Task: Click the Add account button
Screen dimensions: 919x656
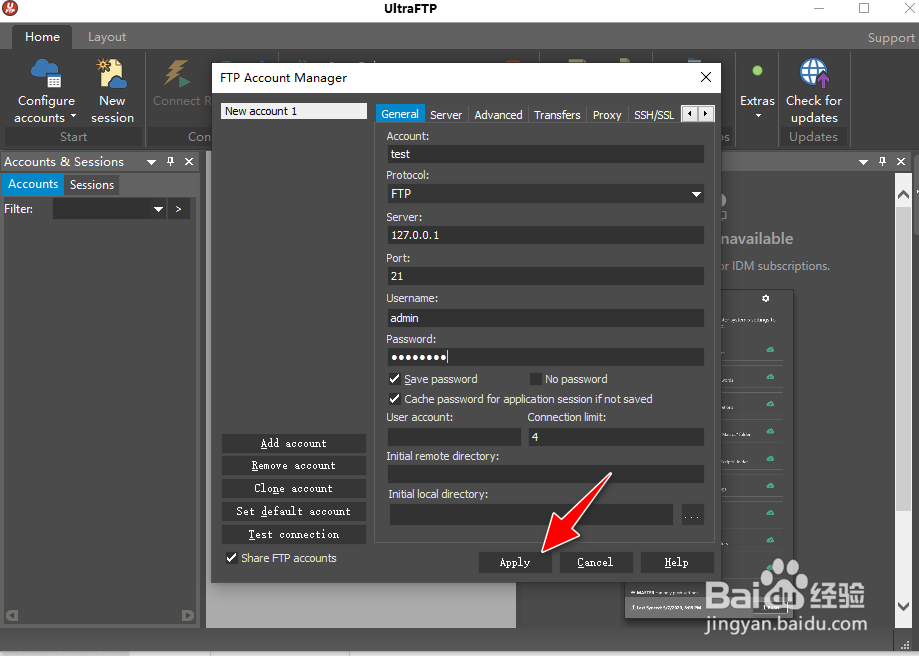Action: (x=294, y=443)
